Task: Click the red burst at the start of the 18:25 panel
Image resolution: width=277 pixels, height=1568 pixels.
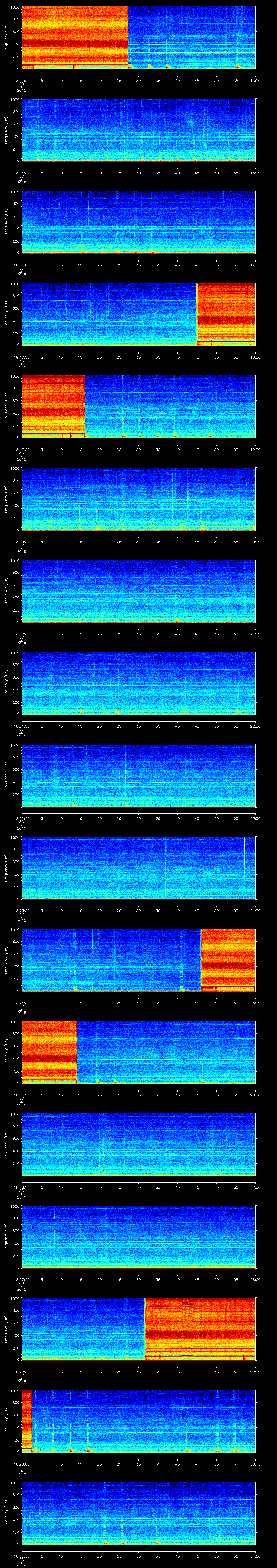Action: (49, 1052)
